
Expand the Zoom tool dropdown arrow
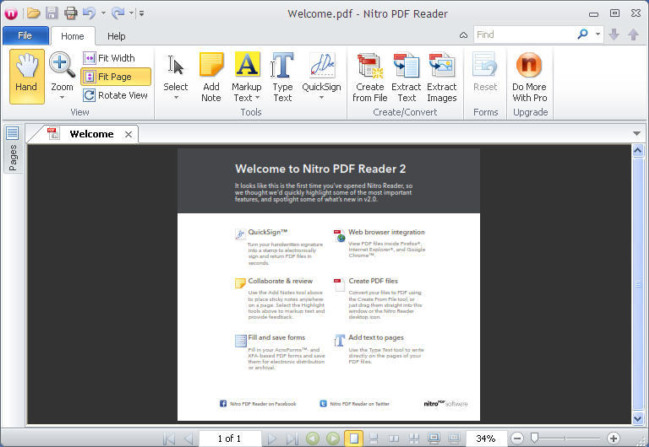point(62,98)
